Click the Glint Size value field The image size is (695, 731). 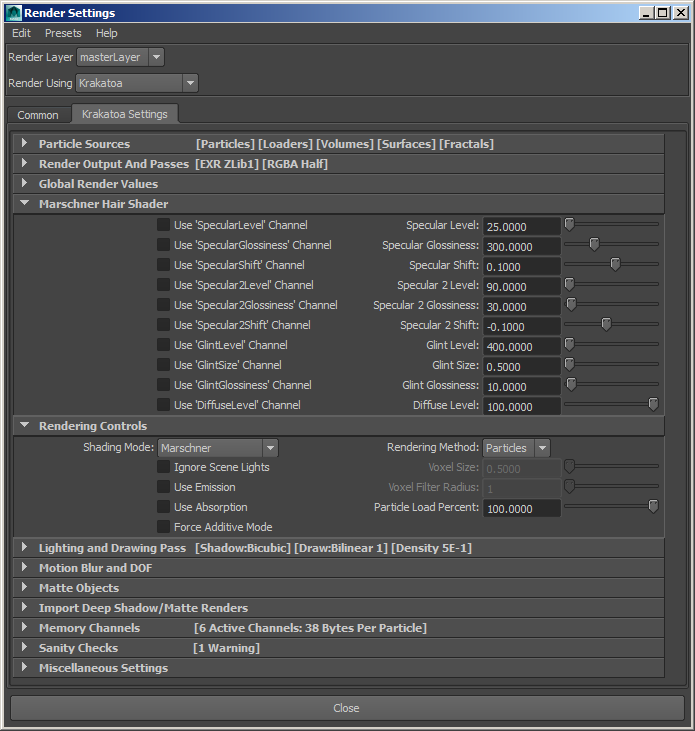(522, 367)
